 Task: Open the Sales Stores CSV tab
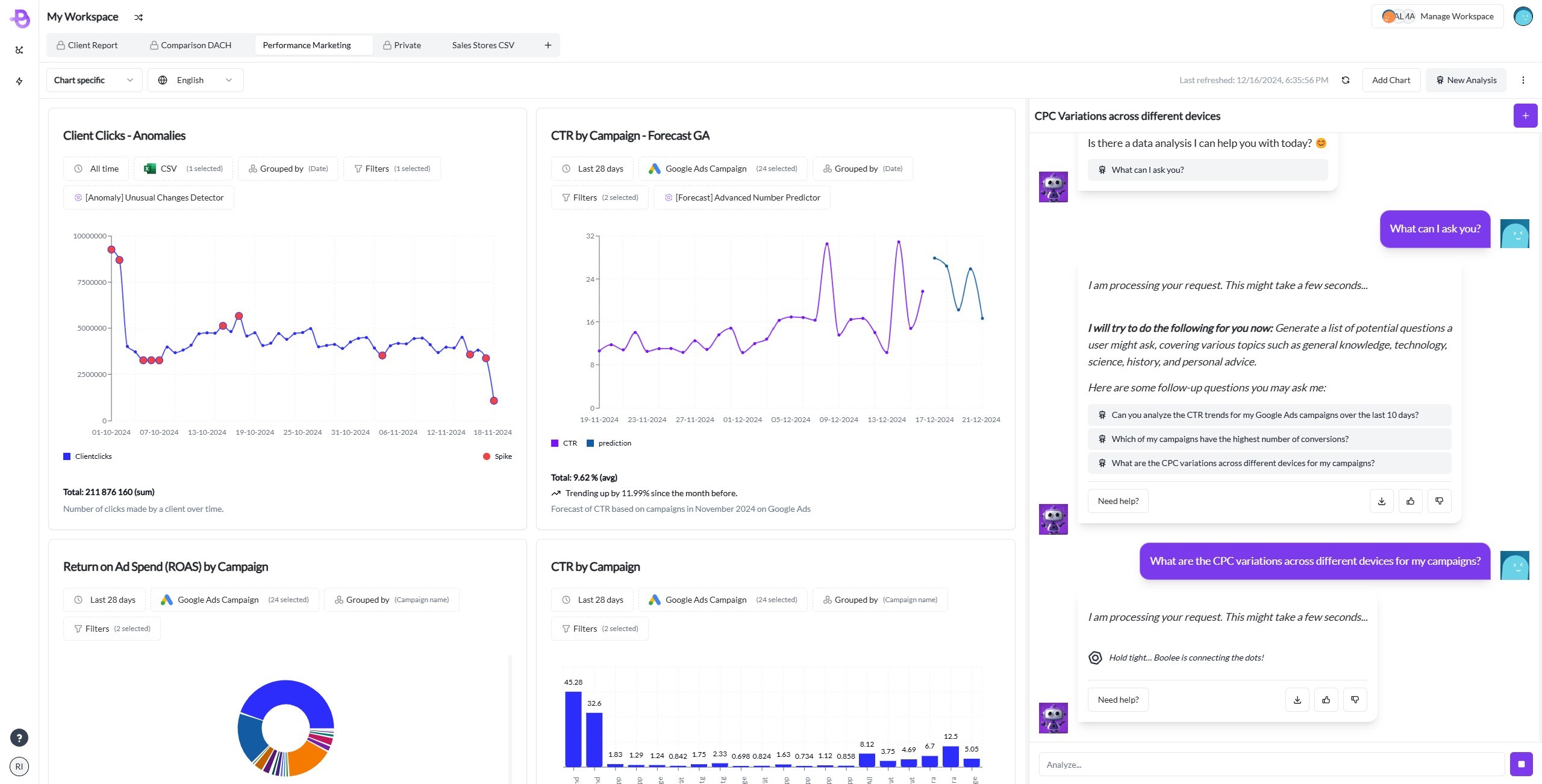coord(482,45)
